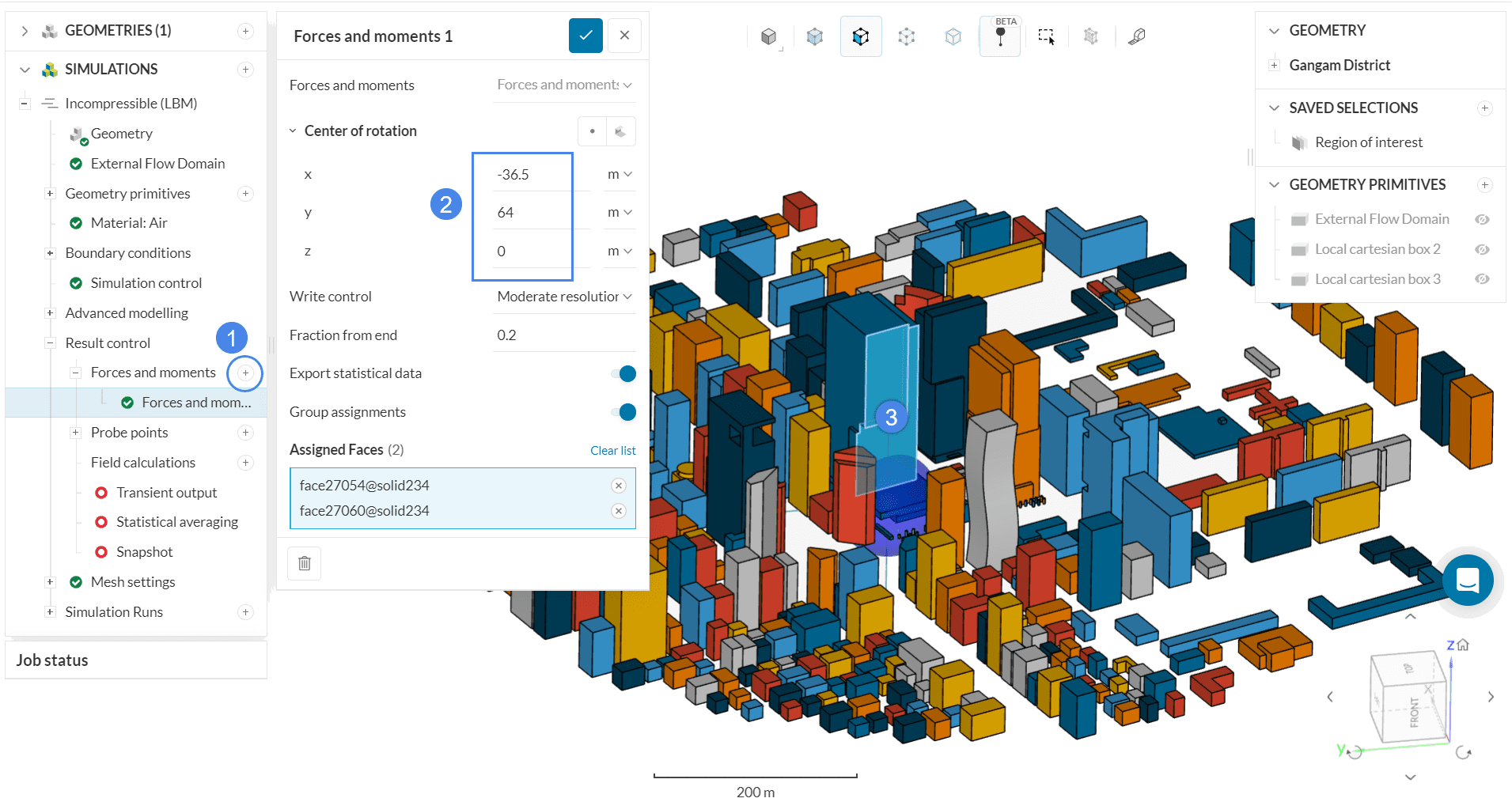
Task: Confirm Forces and moments 1 with checkmark
Action: 585,36
